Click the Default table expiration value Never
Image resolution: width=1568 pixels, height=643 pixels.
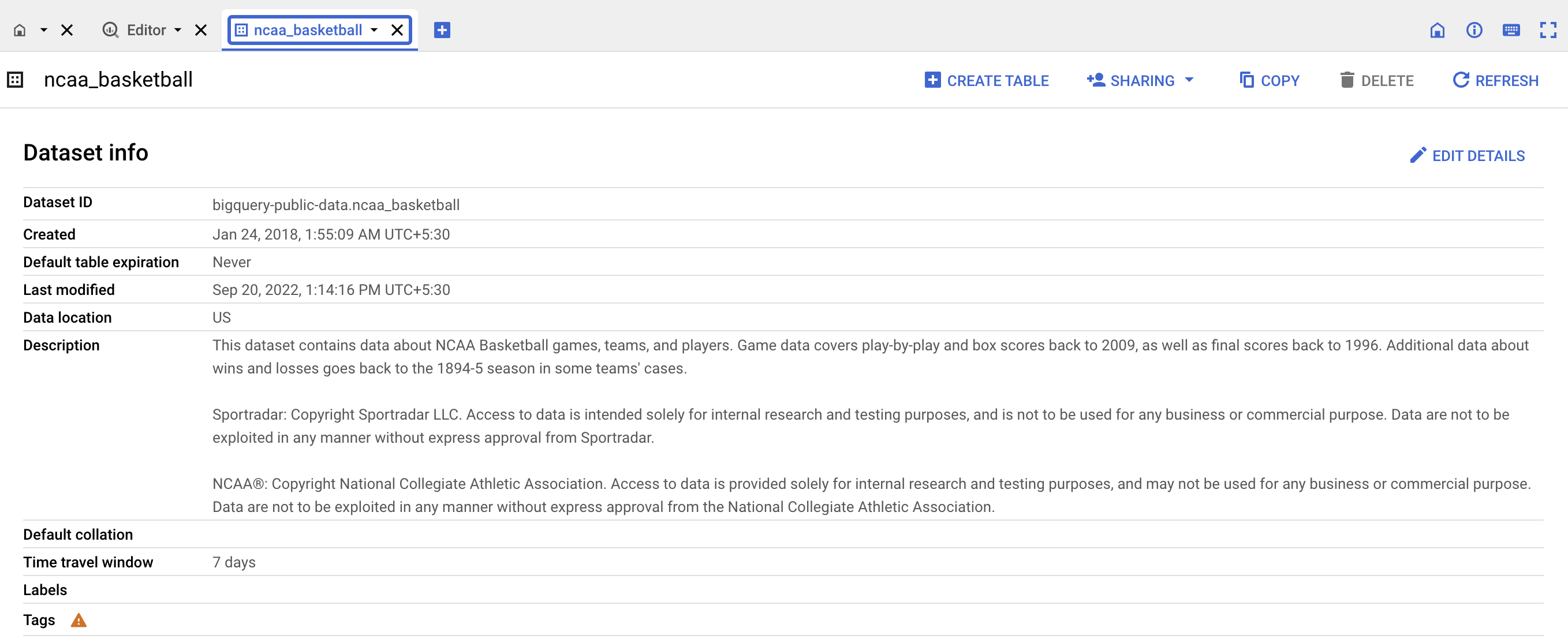point(232,262)
